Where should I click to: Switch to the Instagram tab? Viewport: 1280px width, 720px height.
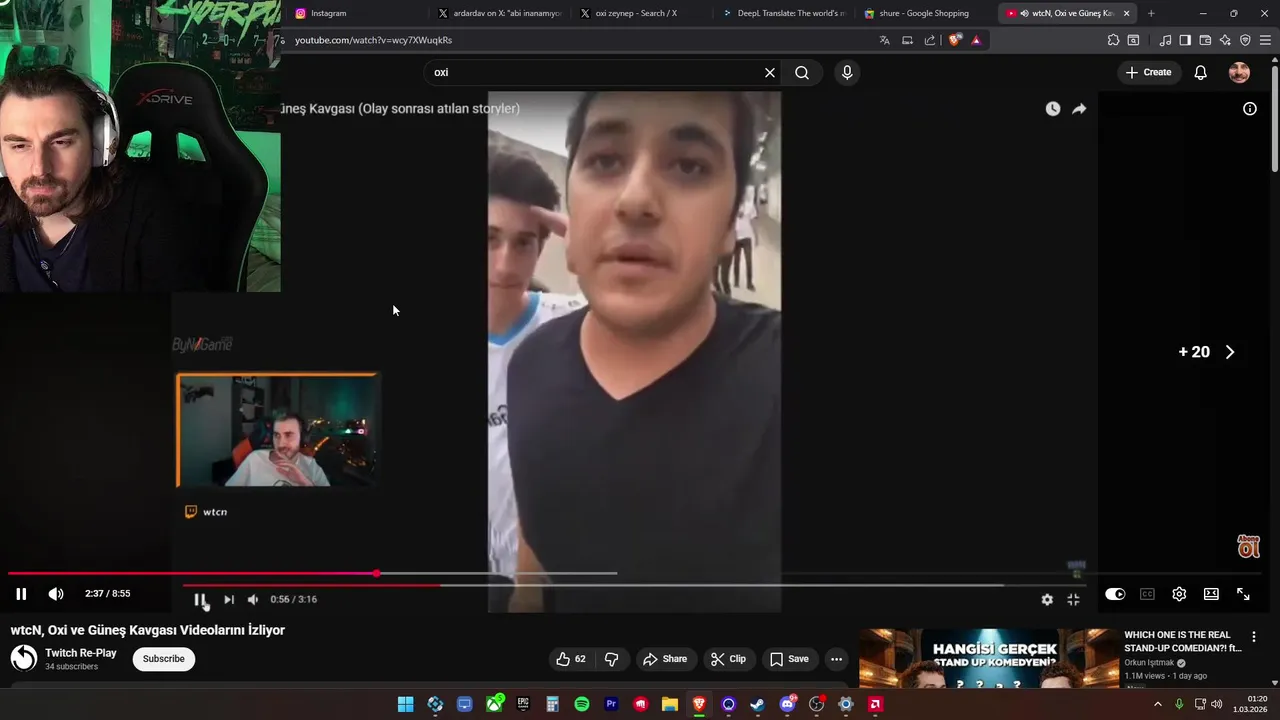pyautogui.click(x=357, y=13)
